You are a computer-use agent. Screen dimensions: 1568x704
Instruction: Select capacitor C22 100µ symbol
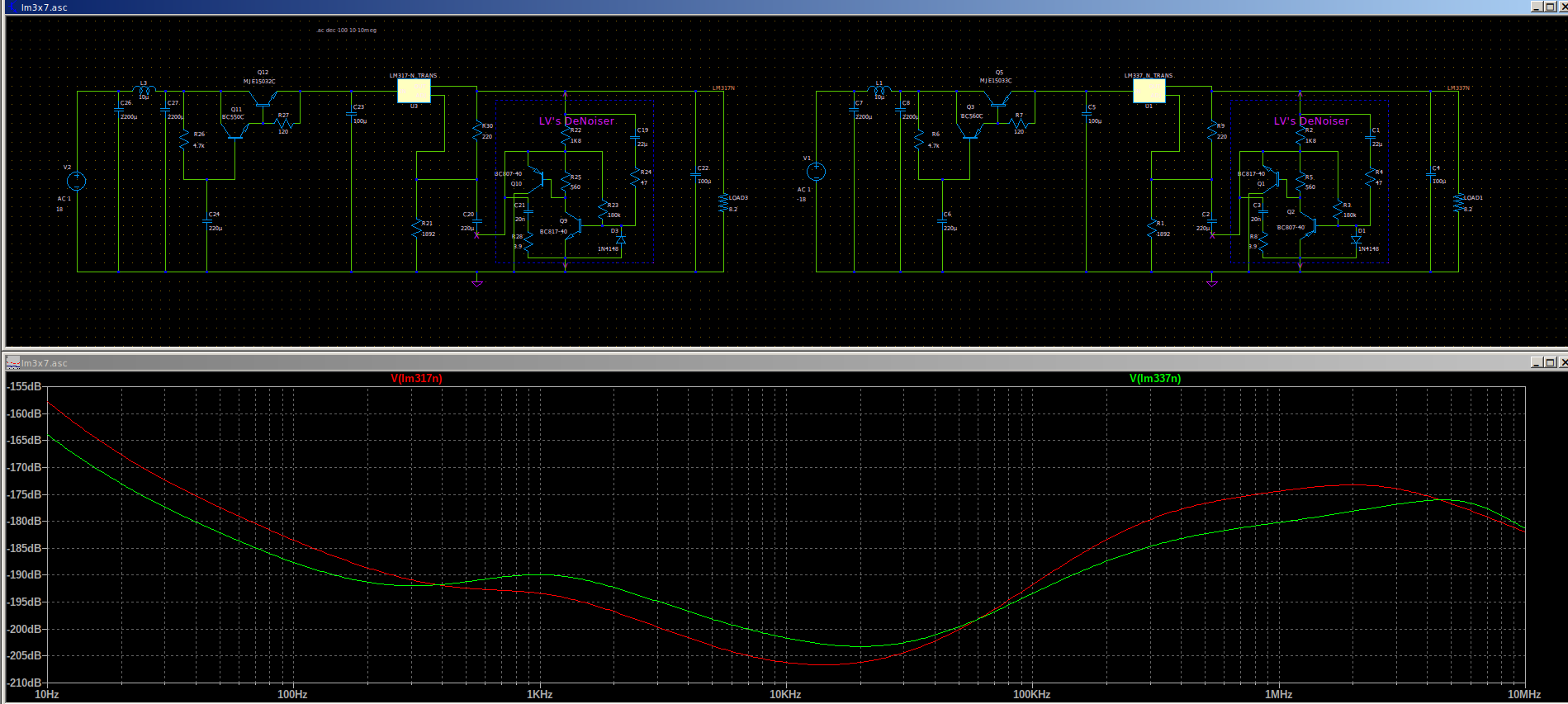coord(696,174)
